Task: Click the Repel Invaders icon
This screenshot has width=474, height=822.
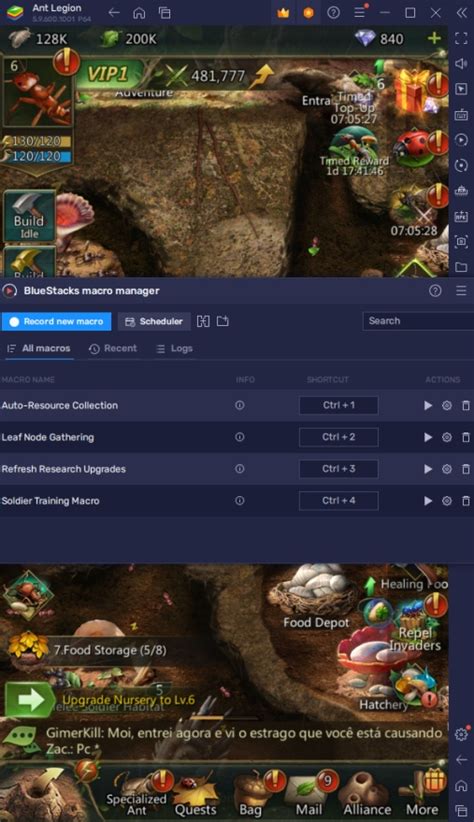Action: 416,626
